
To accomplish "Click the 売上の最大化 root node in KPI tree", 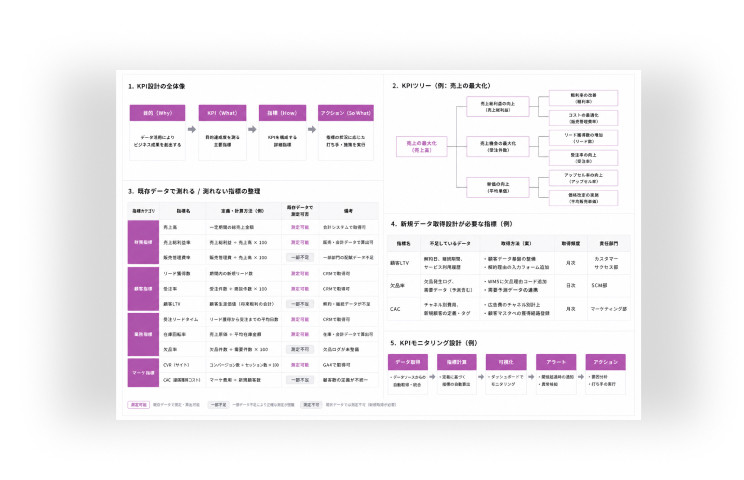I will coord(422,146).
